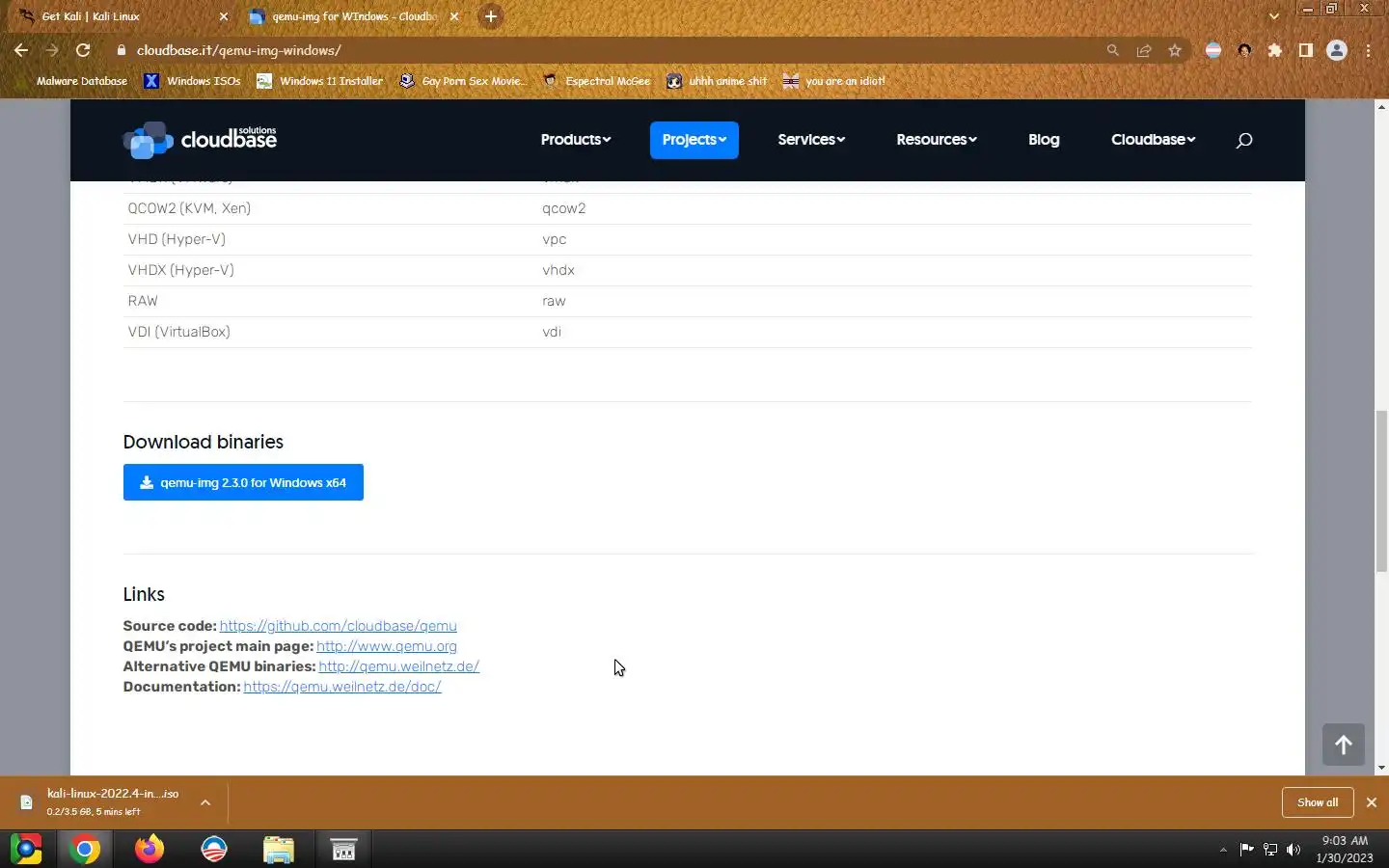1389x868 pixels.
Task: Select the 'qcow2' table cell
Action: click(564, 208)
